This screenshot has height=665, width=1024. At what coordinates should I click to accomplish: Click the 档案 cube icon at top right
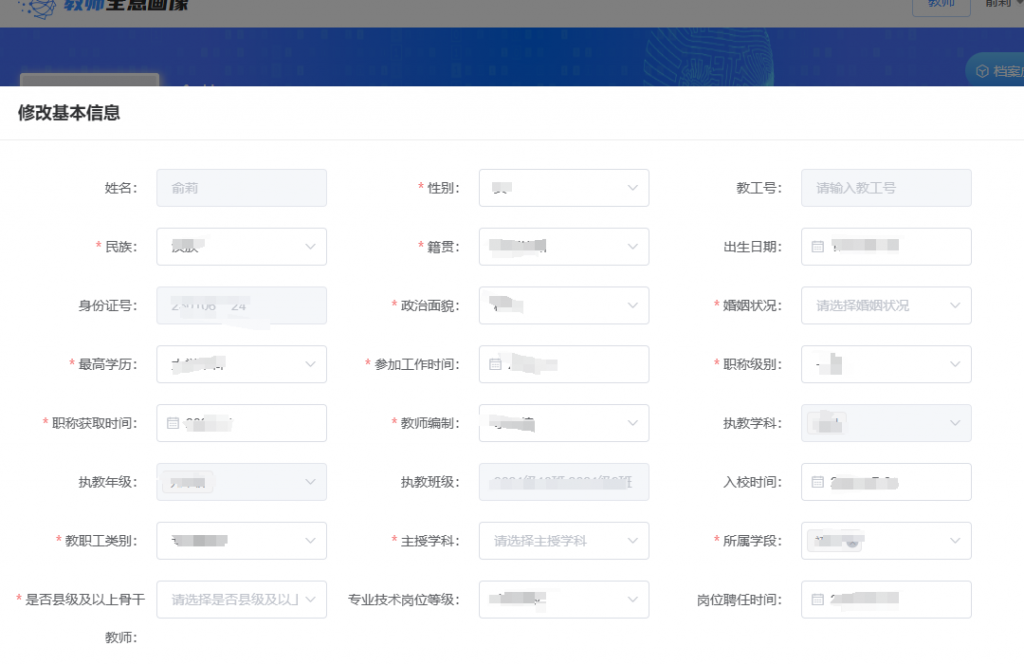[982, 71]
